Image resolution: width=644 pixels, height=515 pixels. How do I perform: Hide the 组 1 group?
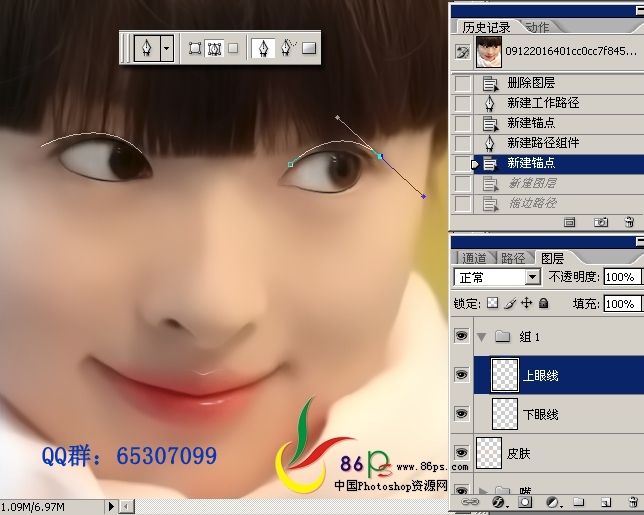point(461,336)
